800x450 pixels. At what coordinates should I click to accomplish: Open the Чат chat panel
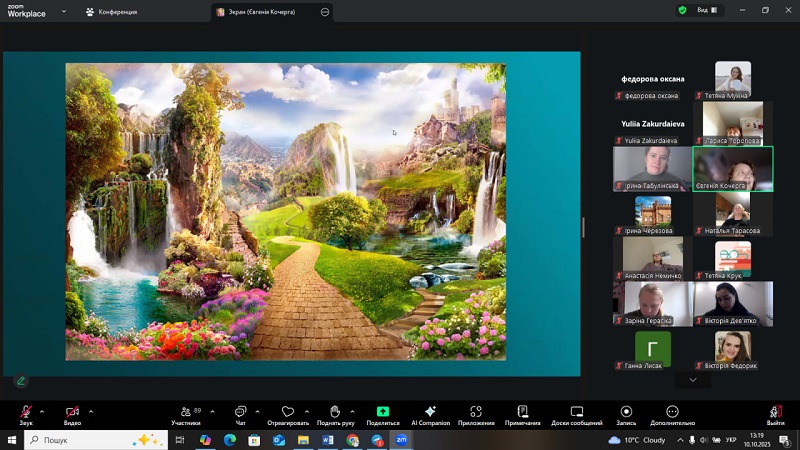point(240,411)
